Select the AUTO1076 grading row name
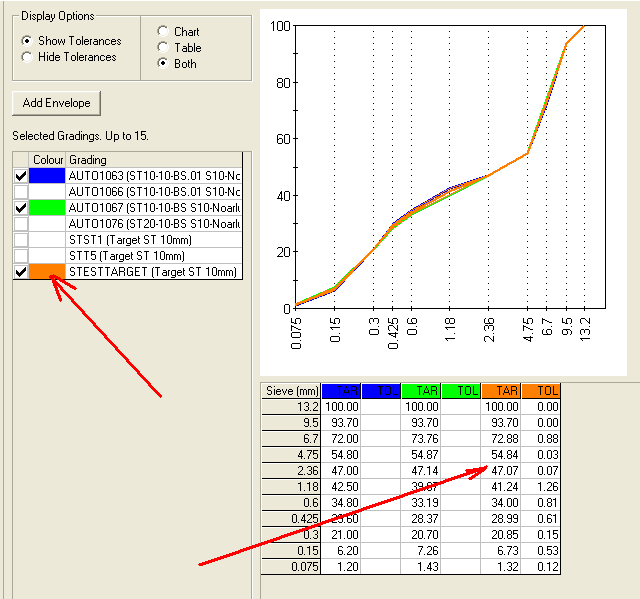The height and width of the screenshot is (599, 640). pyautogui.click(x=153, y=224)
